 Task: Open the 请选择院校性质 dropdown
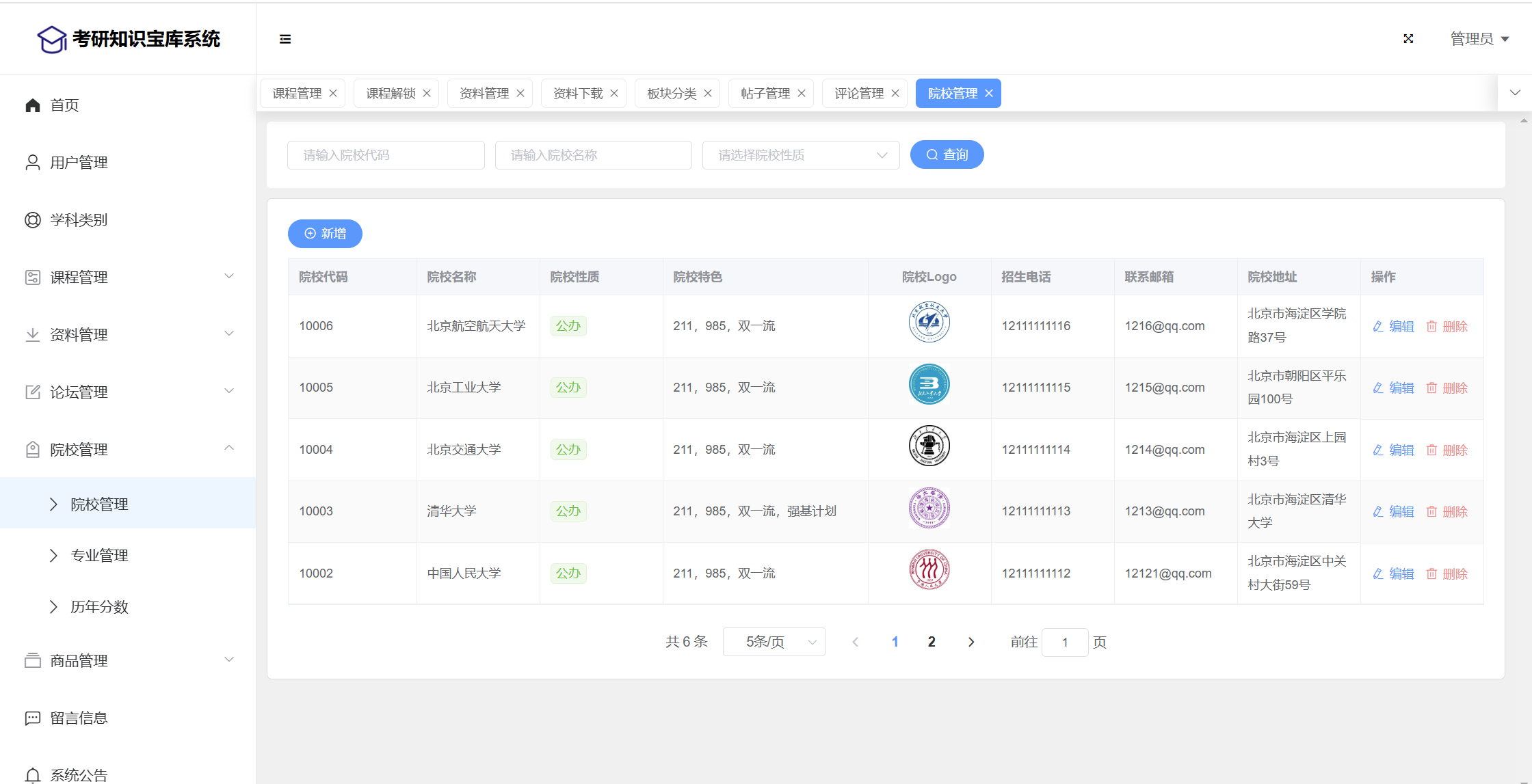point(800,155)
